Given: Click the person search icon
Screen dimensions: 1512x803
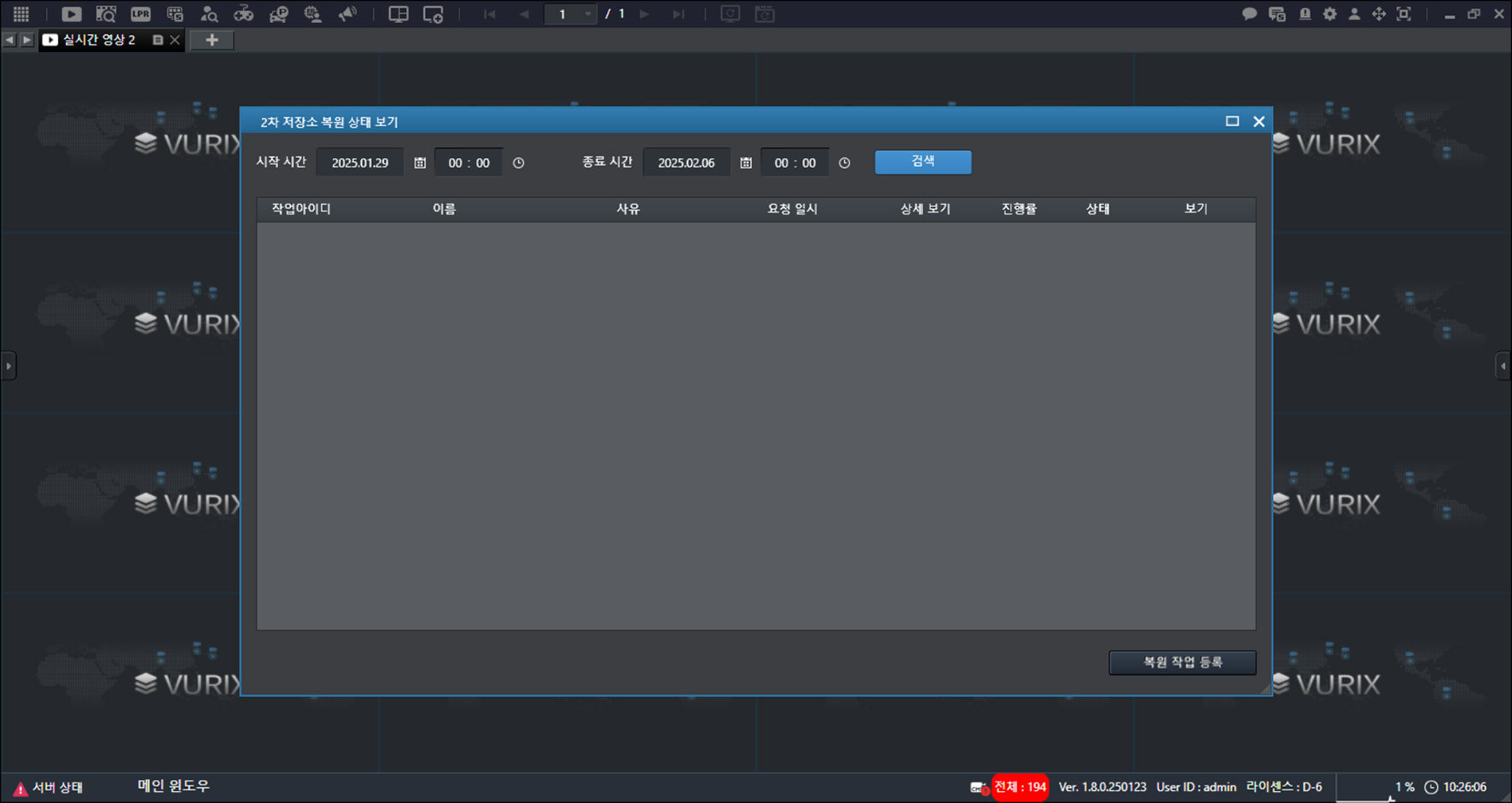Looking at the screenshot, I should (x=209, y=14).
